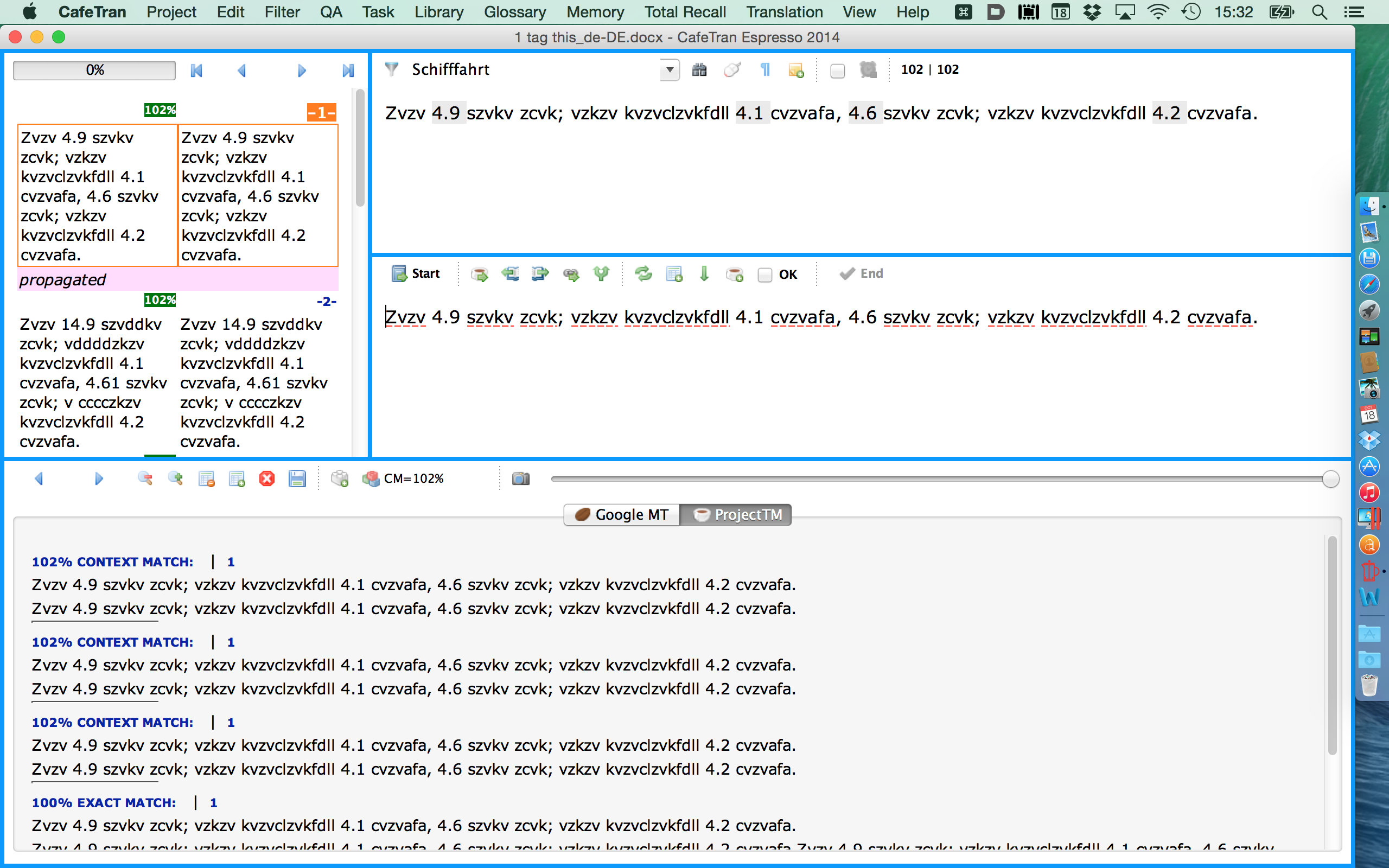Screen dimensions: 1389x868
Task: Click the End button
Action: (x=861, y=274)
